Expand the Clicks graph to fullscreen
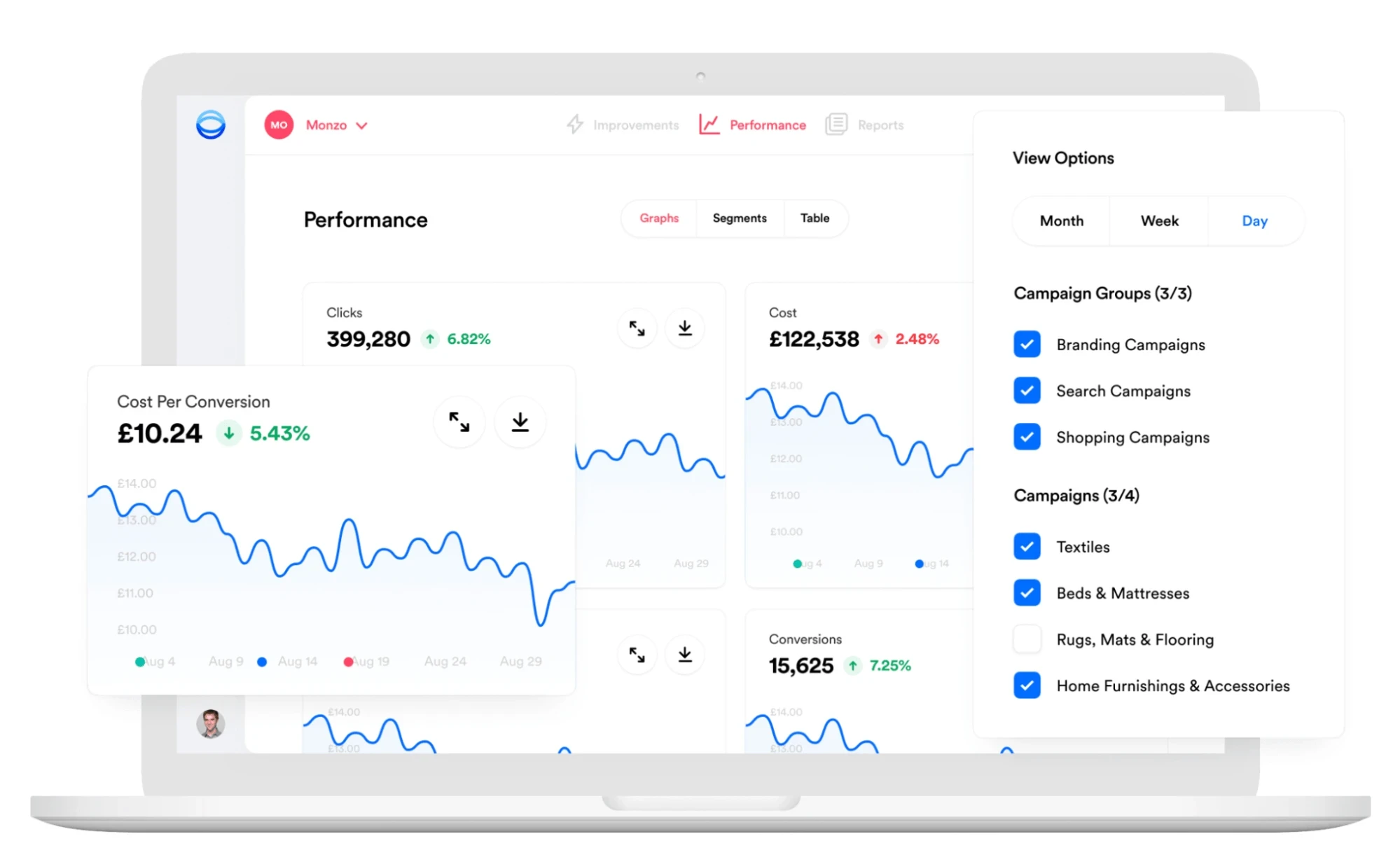This screenshot has height=848, width=1400. [637, 327]
